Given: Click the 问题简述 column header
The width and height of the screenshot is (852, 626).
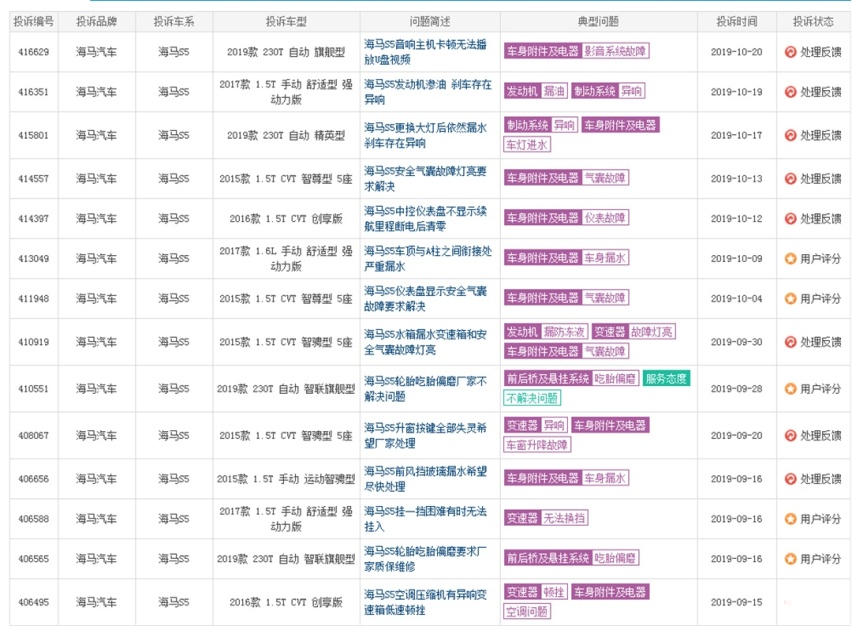Looking at the screenshot, I should (430, 22).
